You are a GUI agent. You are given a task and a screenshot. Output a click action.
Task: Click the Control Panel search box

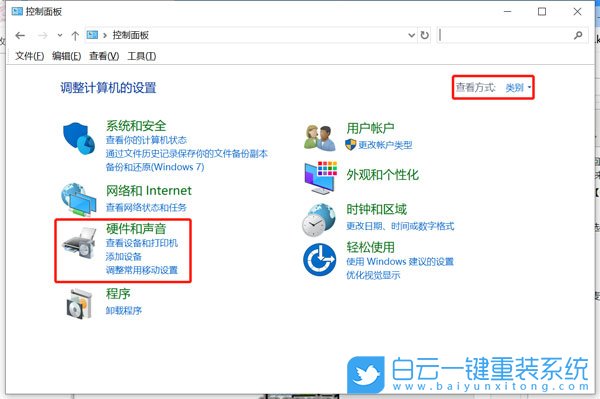coord(512,35)
